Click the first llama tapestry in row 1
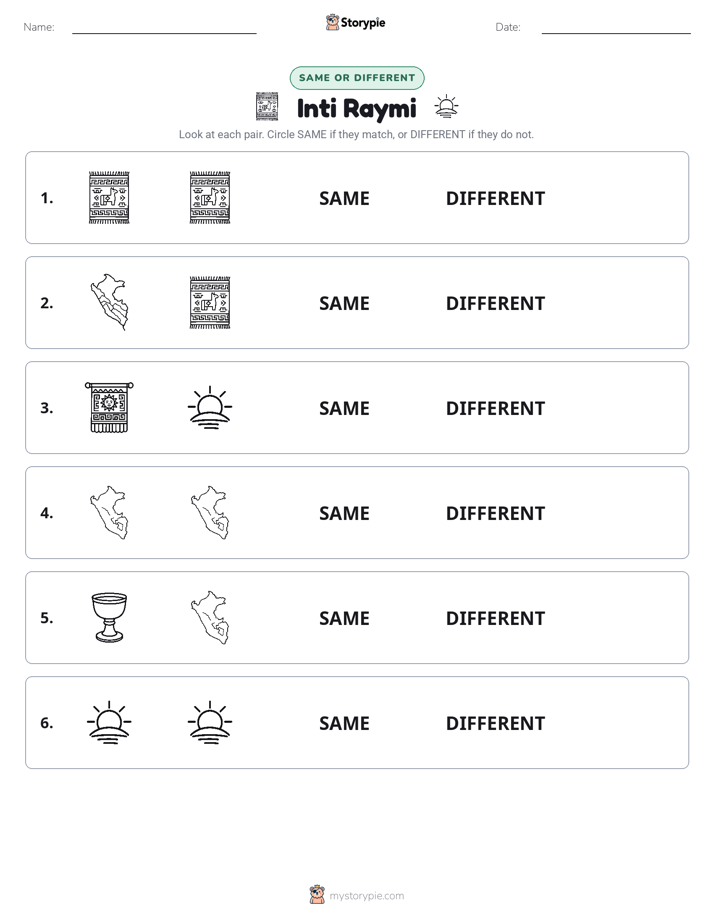 (x=109, y=198)
